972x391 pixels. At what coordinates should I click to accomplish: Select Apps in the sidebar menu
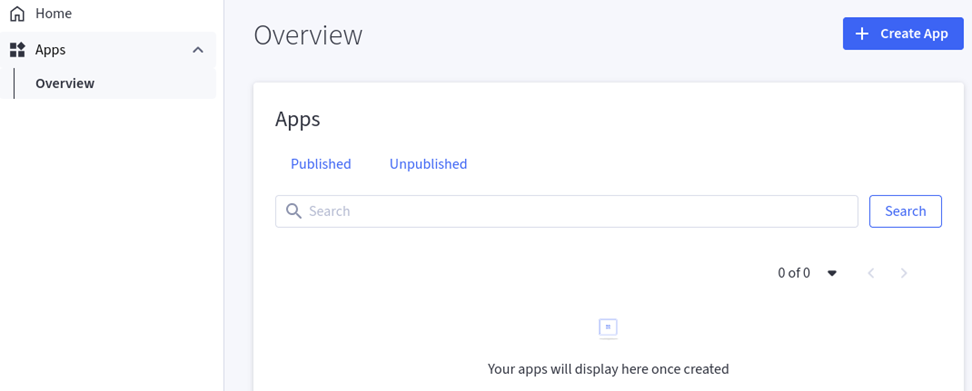108,50
